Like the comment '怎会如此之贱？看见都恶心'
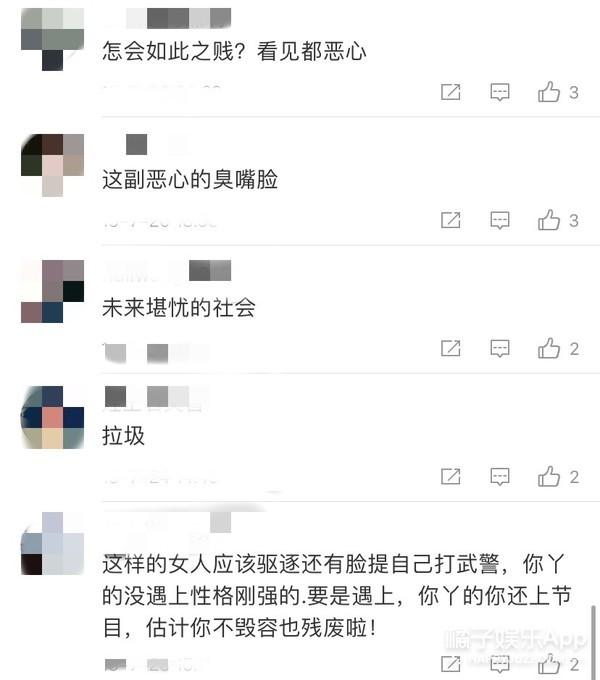Screen dimensions: 600x680 click(549, 92)
